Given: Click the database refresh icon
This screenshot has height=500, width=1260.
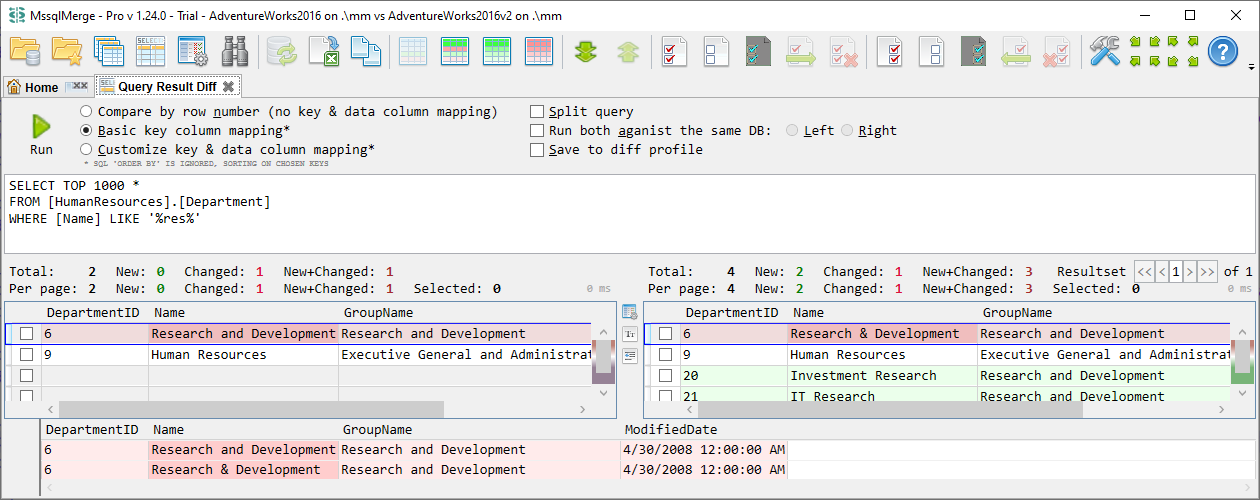Looking at the screenshot, I should [282, 51].
